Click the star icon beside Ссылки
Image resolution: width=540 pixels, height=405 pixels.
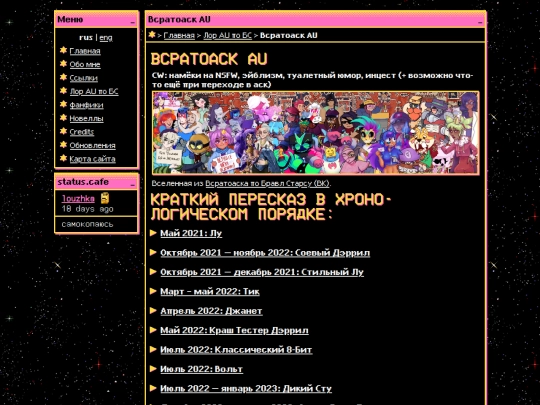point(63,77)
